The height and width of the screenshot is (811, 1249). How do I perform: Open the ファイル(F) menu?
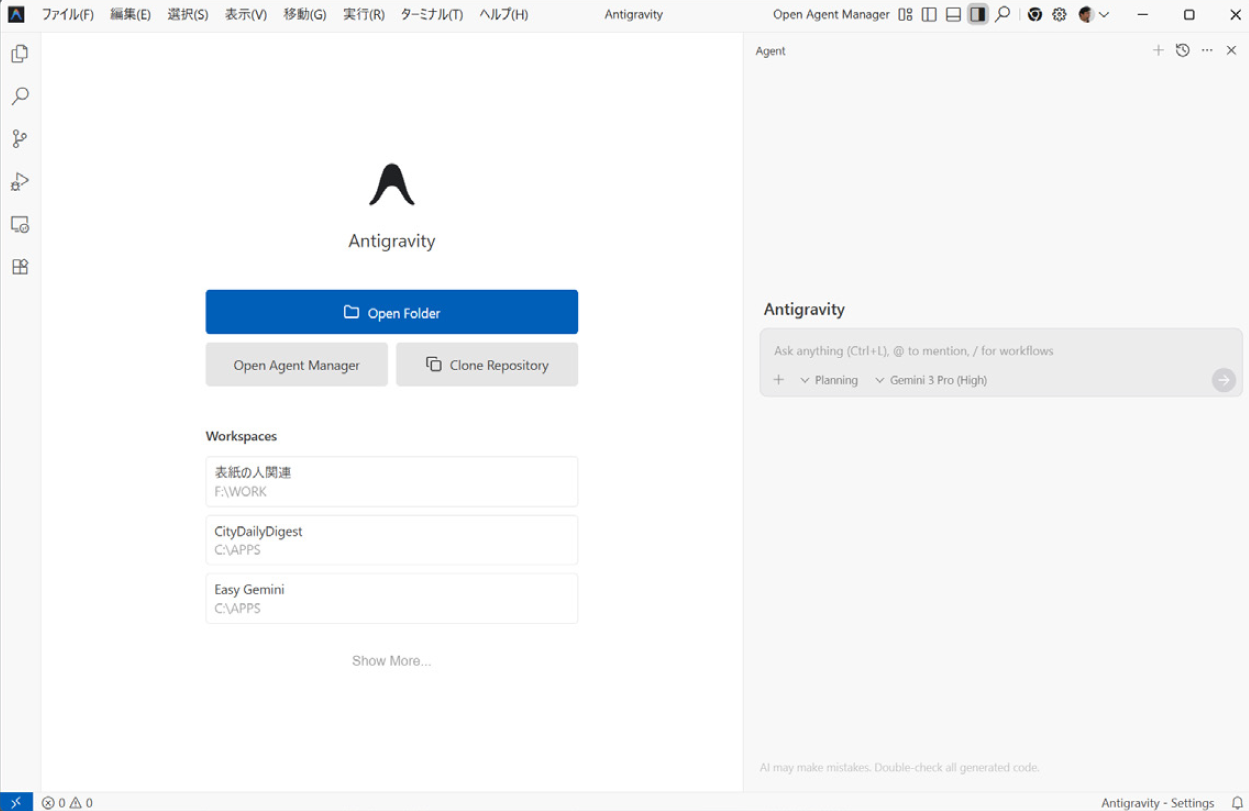point(67,15)
